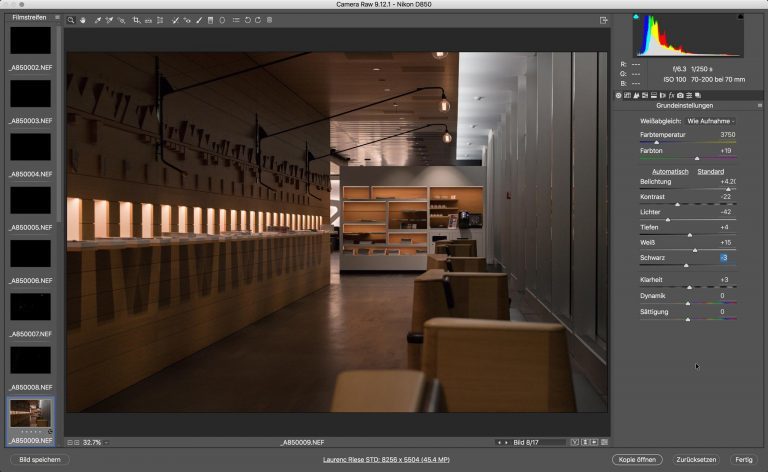Select the Red Eye Removal tool
The height and width of the screenshot is (472, 768).
click(x=187, y=20)
